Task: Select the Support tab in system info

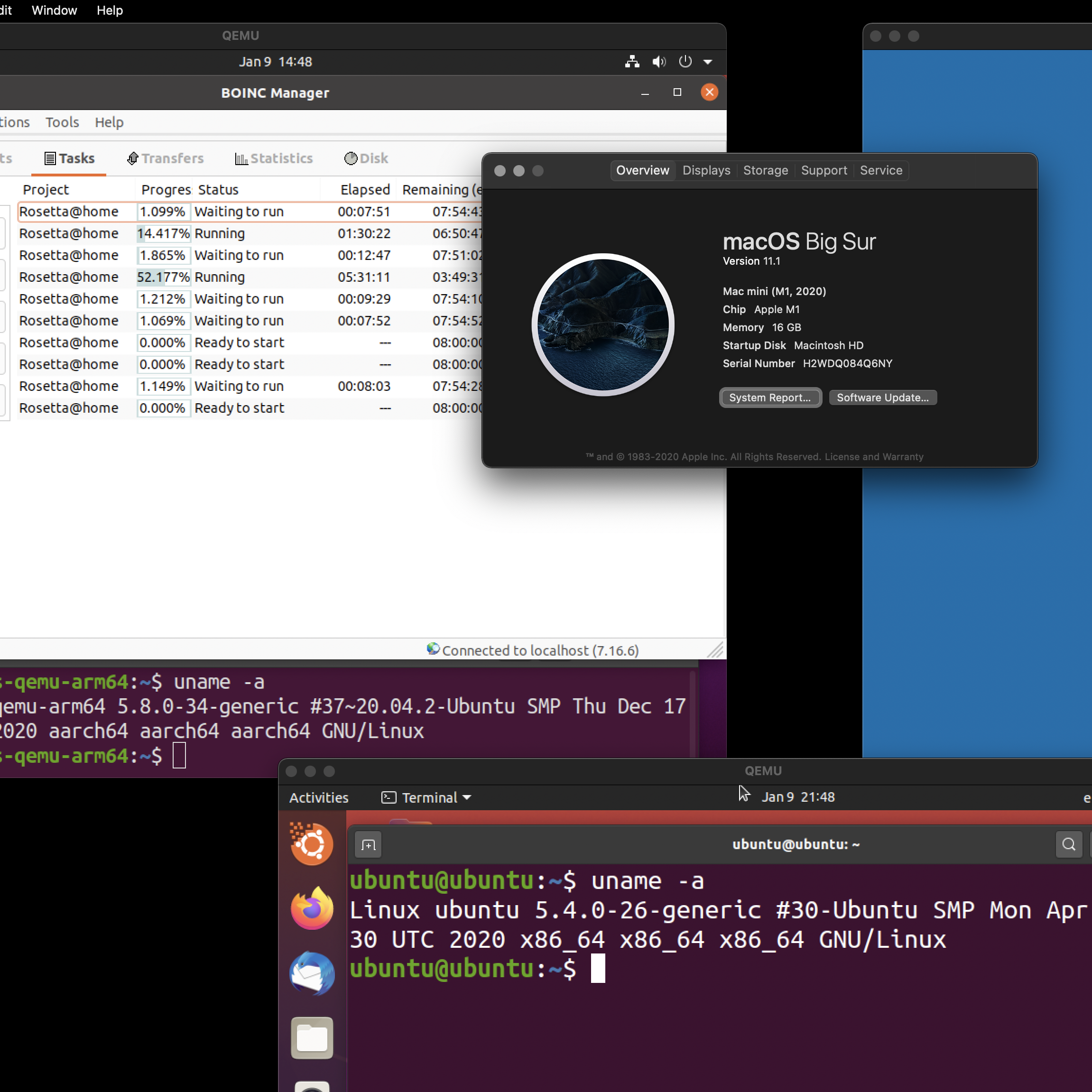Action: point(824,169)
